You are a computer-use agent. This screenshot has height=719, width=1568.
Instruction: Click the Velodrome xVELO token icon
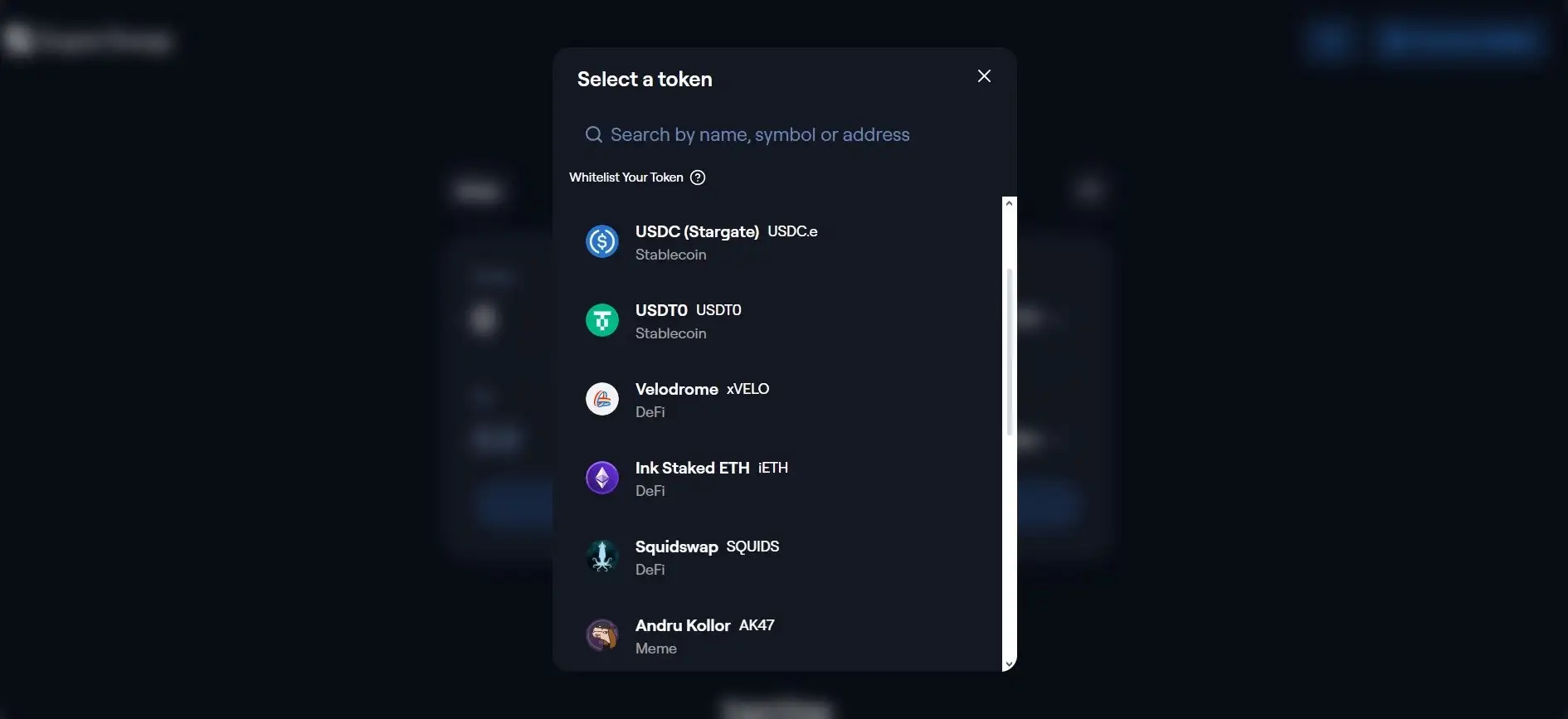pyautogui.click(x=602, y=399)
